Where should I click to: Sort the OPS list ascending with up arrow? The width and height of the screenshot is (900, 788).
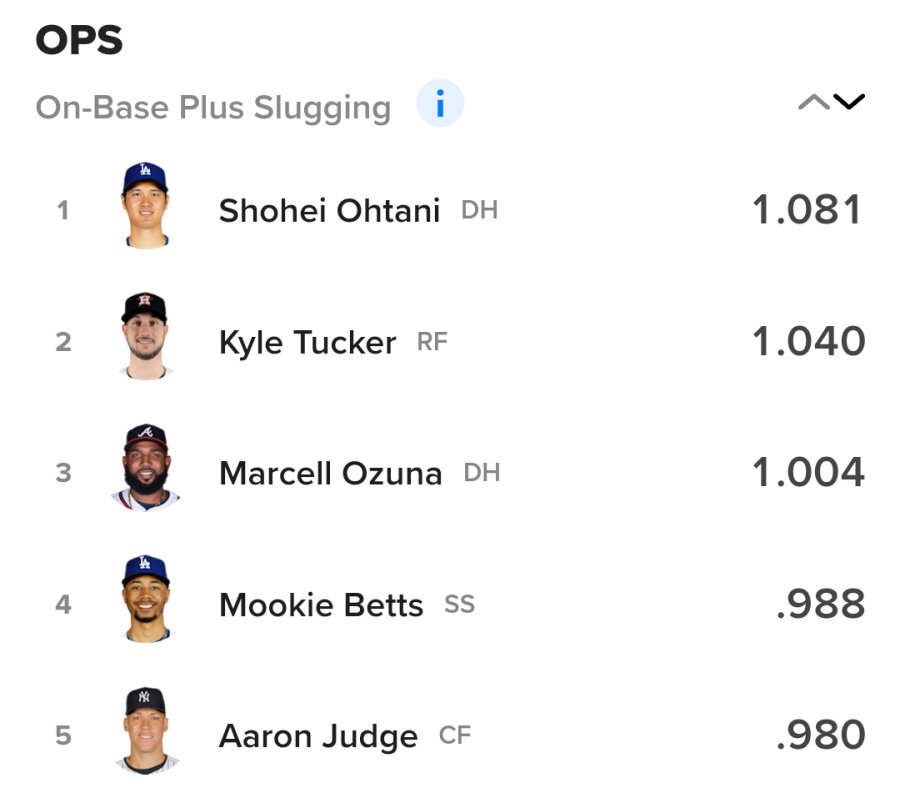[x=813, y=102]
